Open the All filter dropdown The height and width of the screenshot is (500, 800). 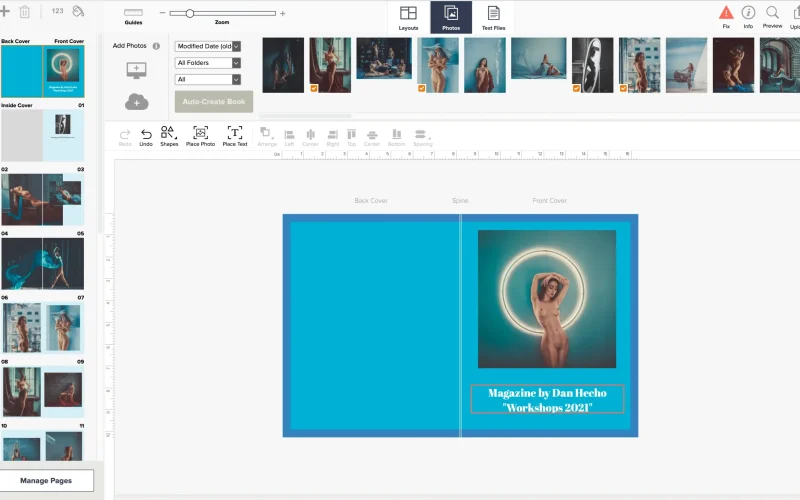tap(208, 79)
